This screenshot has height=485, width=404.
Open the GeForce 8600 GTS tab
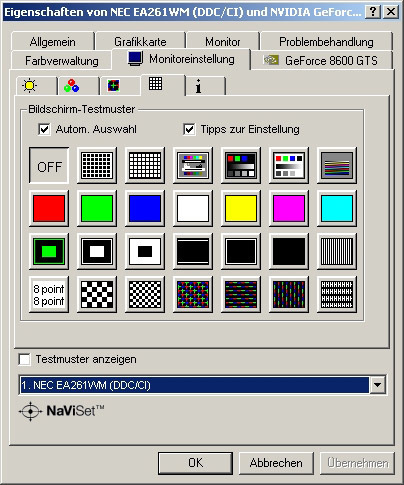pos(321,60)
